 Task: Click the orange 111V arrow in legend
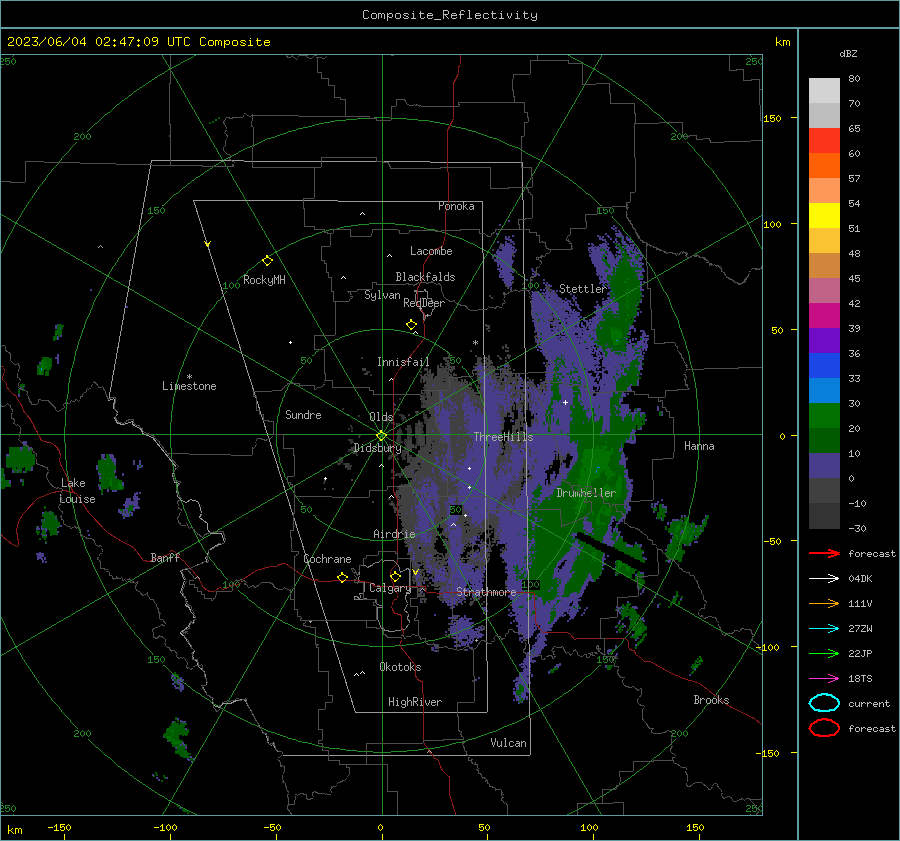pyautogui.click(x=824, y=603)
